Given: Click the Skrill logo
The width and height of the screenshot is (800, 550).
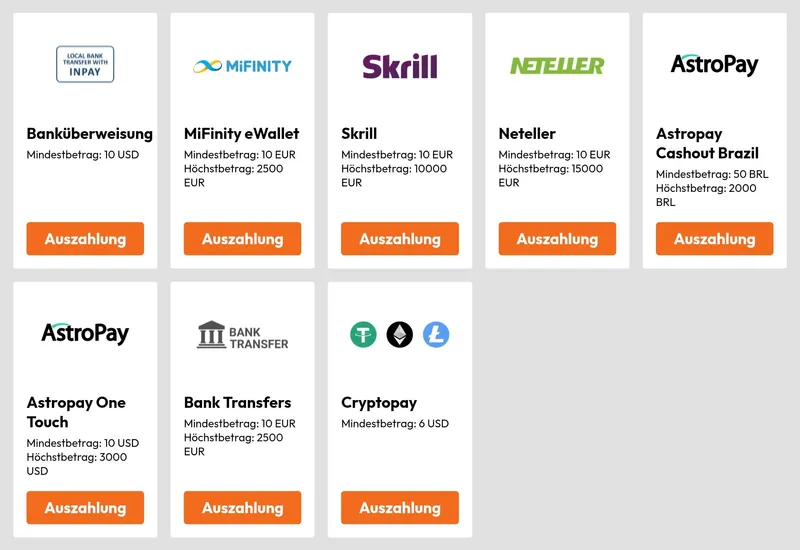Looking at the screenshot, I should 400,66.
